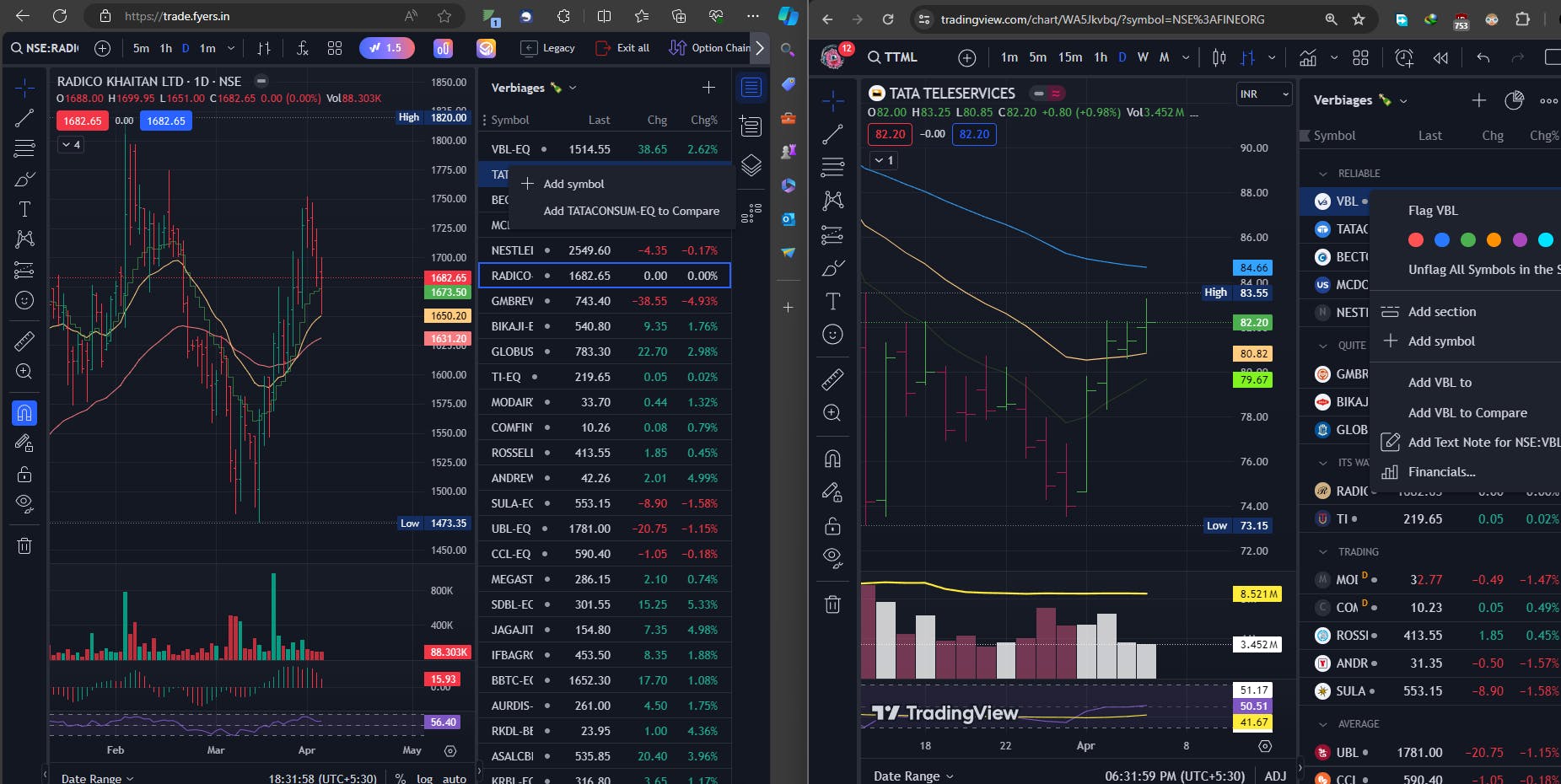The image size is (1561, 784).
Task: Remove drawings with Fyers trash icon
Action: pyautogui.click(x=24, y=545)
